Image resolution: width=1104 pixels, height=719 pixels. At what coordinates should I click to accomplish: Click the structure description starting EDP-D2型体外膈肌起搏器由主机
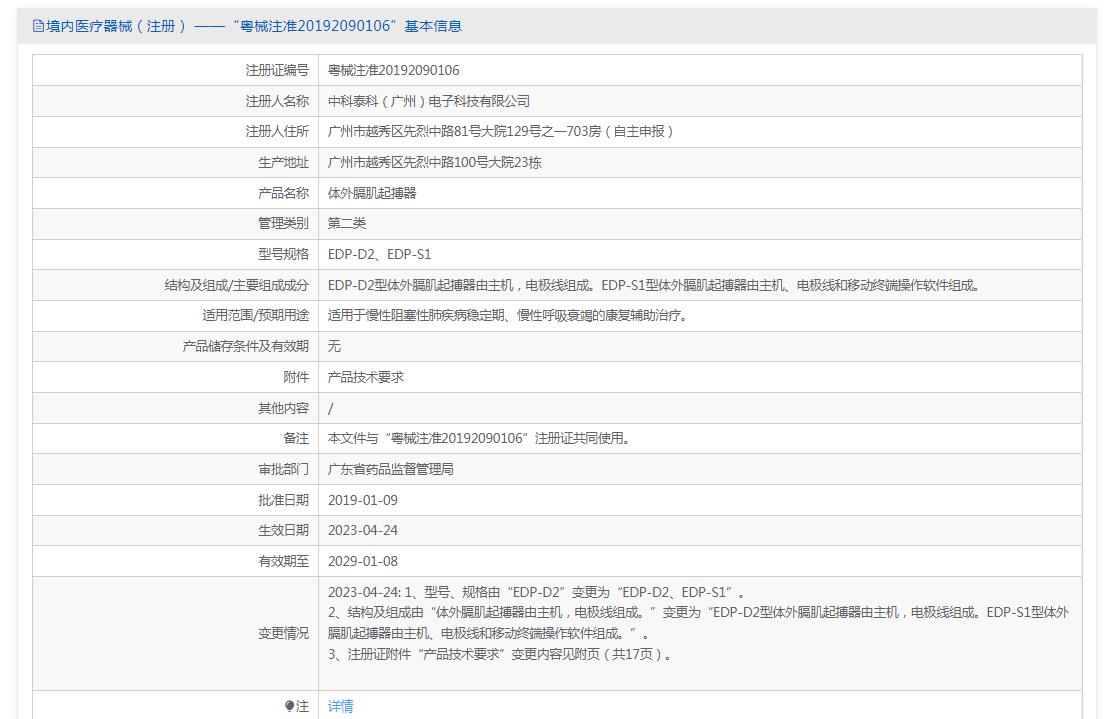pos(655,285)
